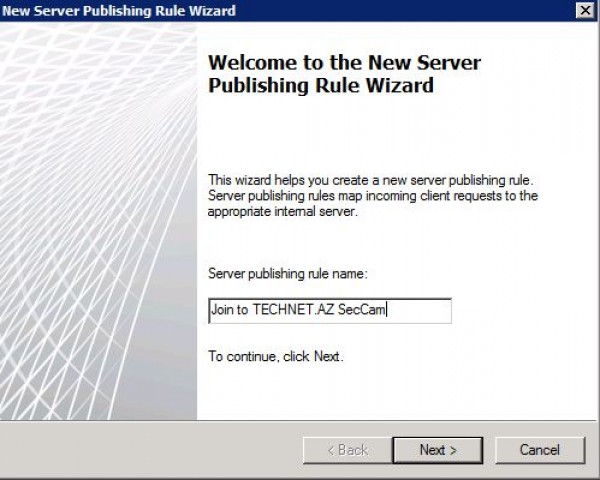Click the empty space inside the name field

pyautogui.click(x=420, y=310)
